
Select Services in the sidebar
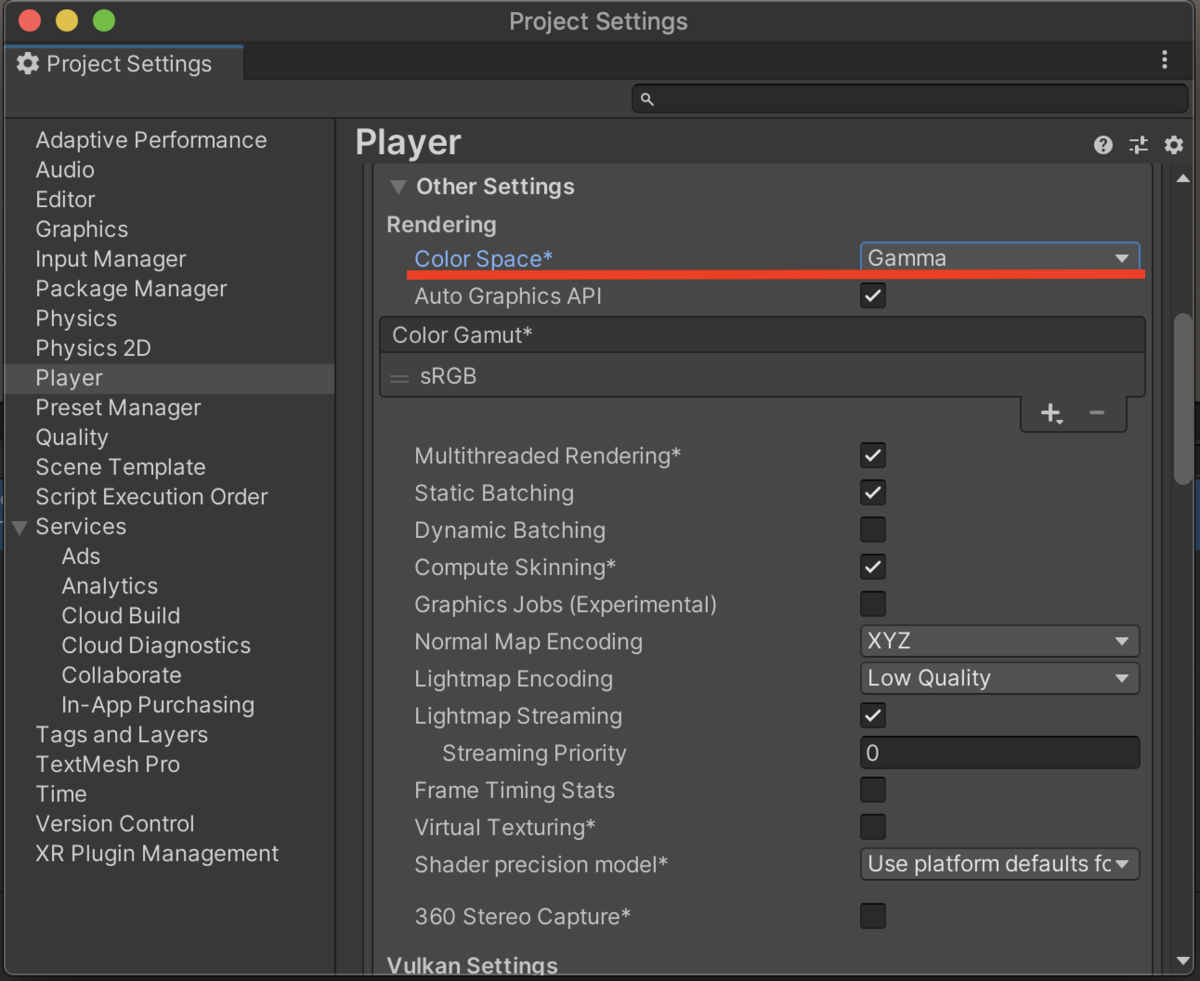click(x=81, y=527)
